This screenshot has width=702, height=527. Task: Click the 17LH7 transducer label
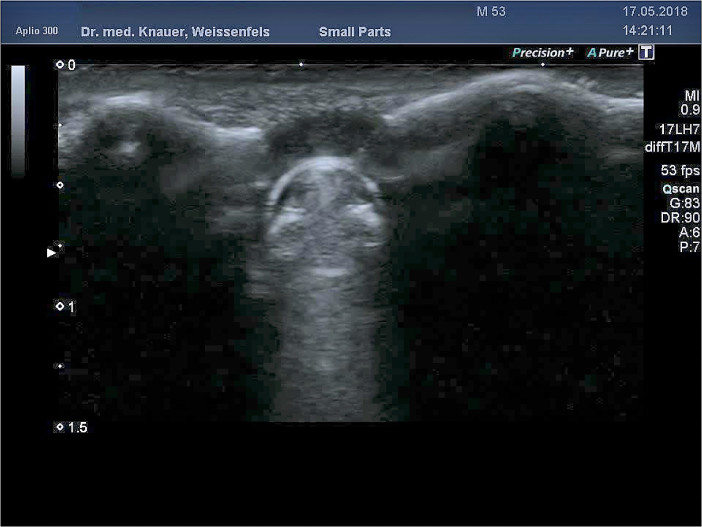[x=679, y=129]
